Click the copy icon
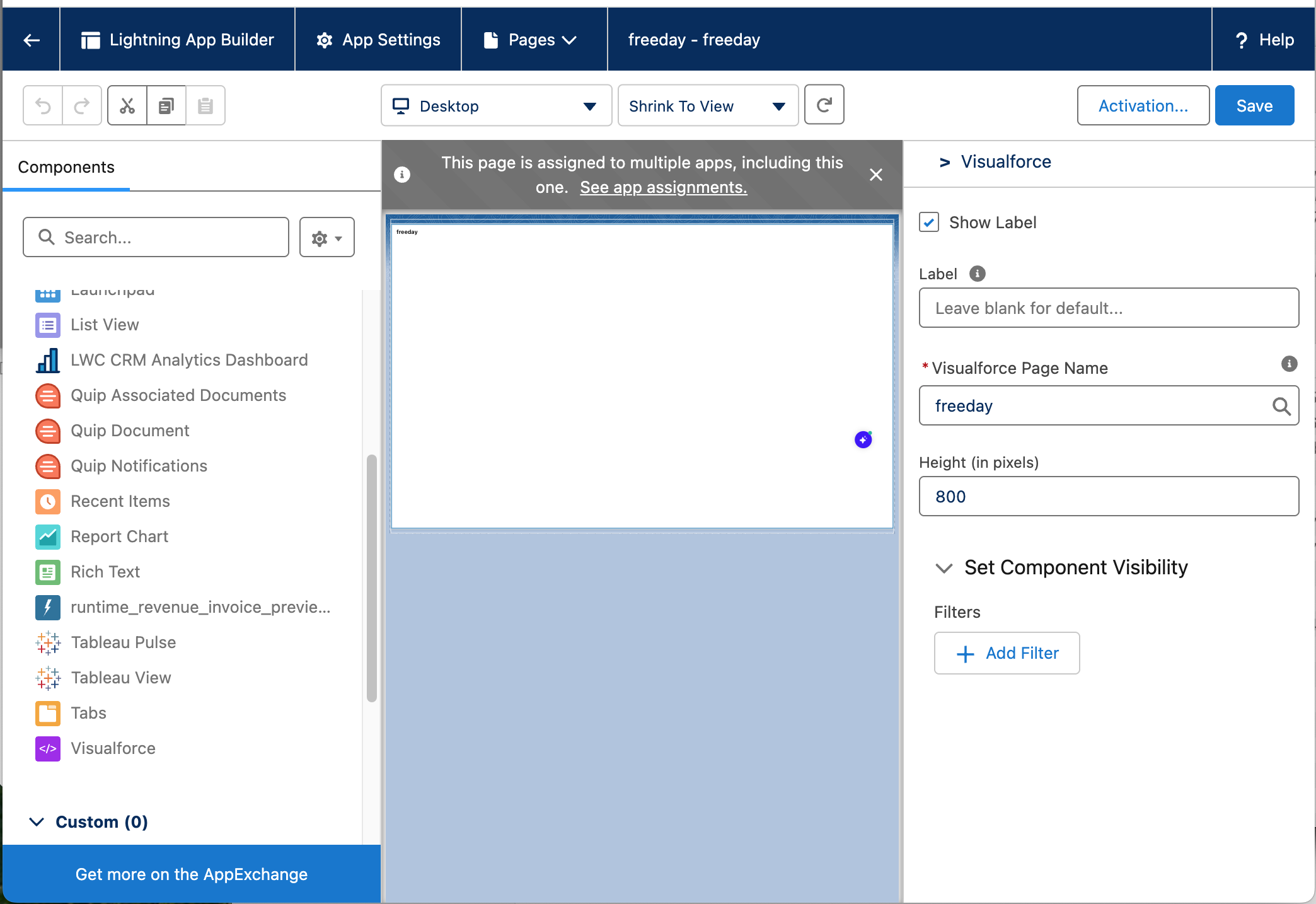Screen dimensions: 1316x904 [x=166, y=105]
